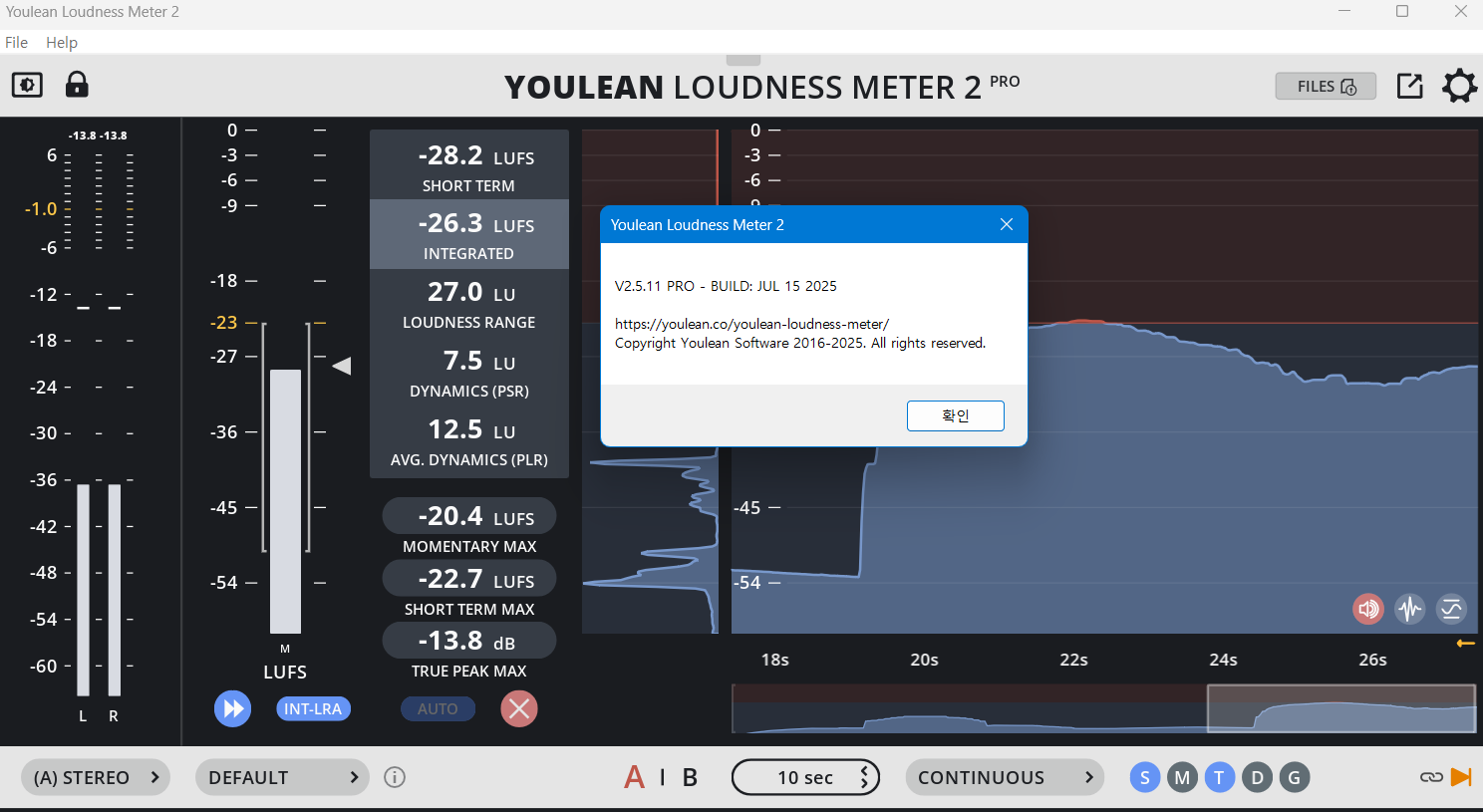This screenshot has width=1483, height=812.
Task: Click the -13.8 dB true peak max value
Action: click(469, 641)
